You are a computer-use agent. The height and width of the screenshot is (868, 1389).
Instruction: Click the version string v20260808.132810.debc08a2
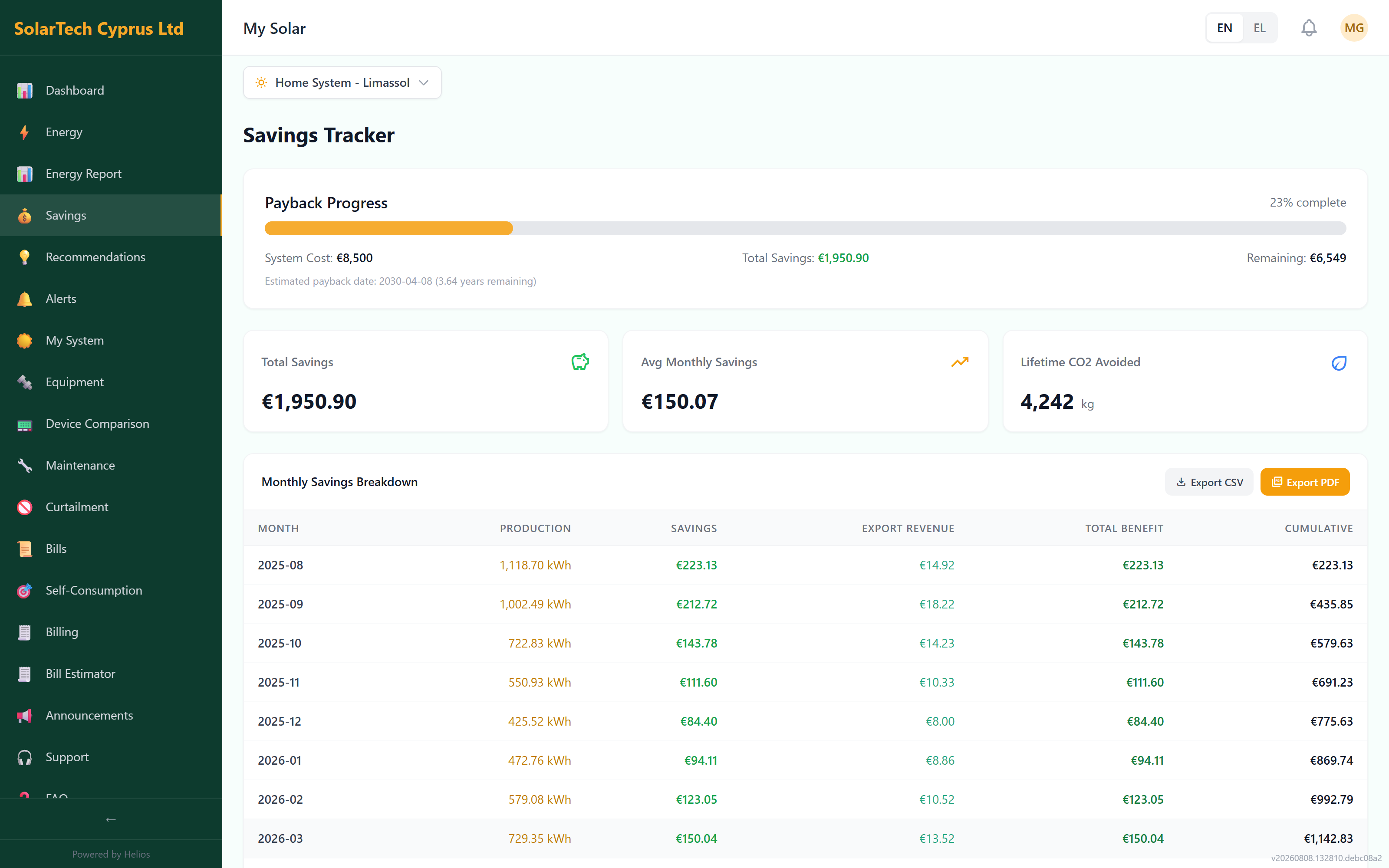tap(1326, 858)
